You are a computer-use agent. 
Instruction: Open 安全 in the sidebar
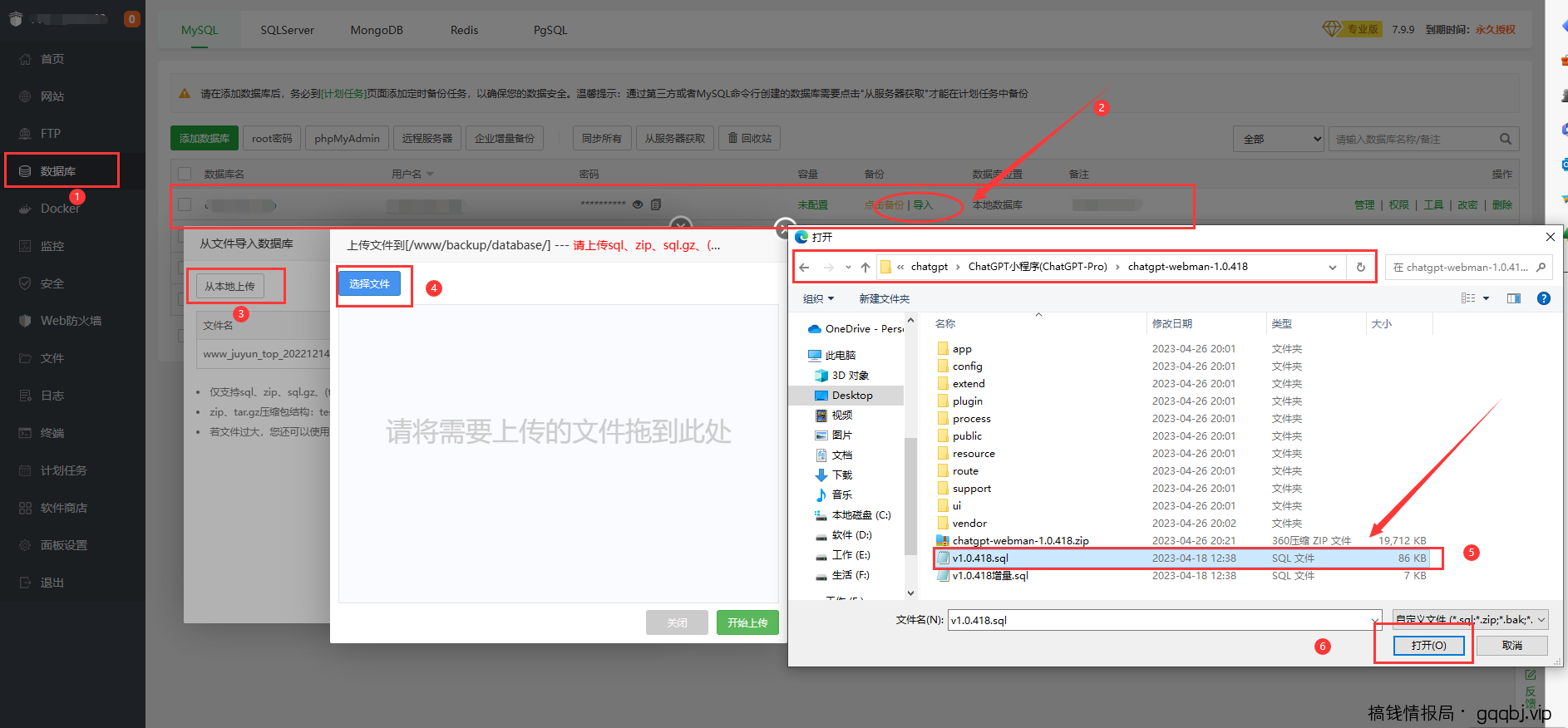pos(52,283)
